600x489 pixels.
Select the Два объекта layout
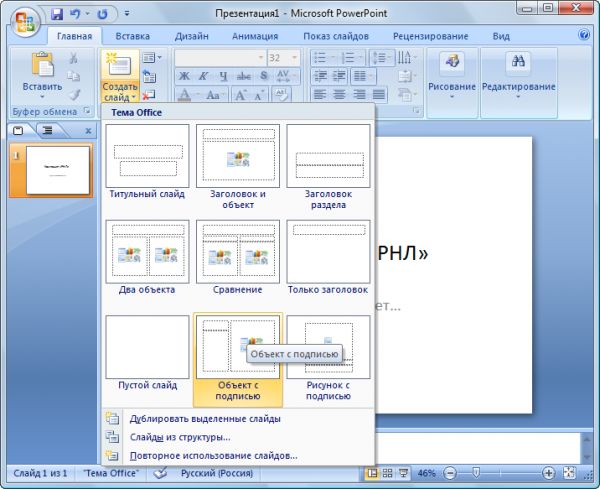point(147,258)
